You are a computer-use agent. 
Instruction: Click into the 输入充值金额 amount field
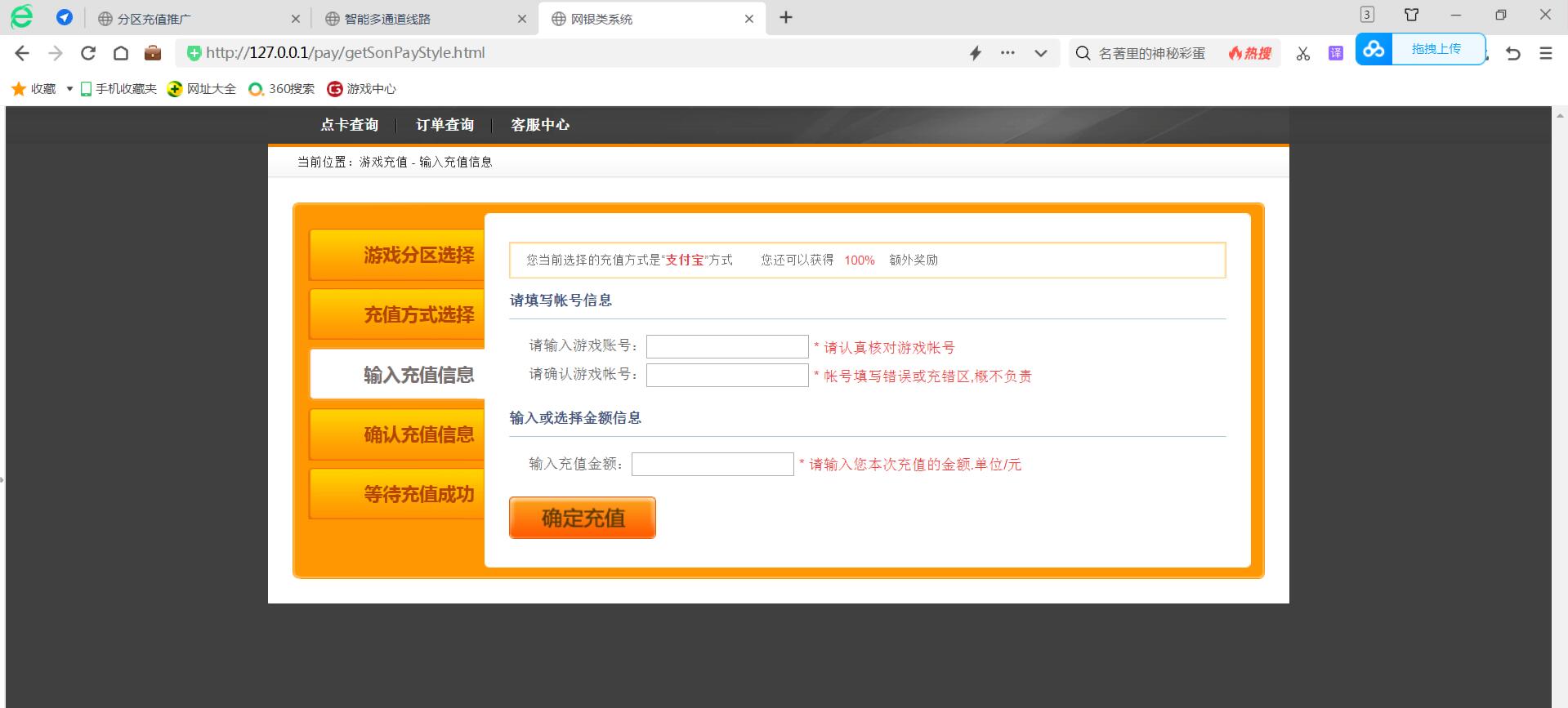tap(712, 465)
